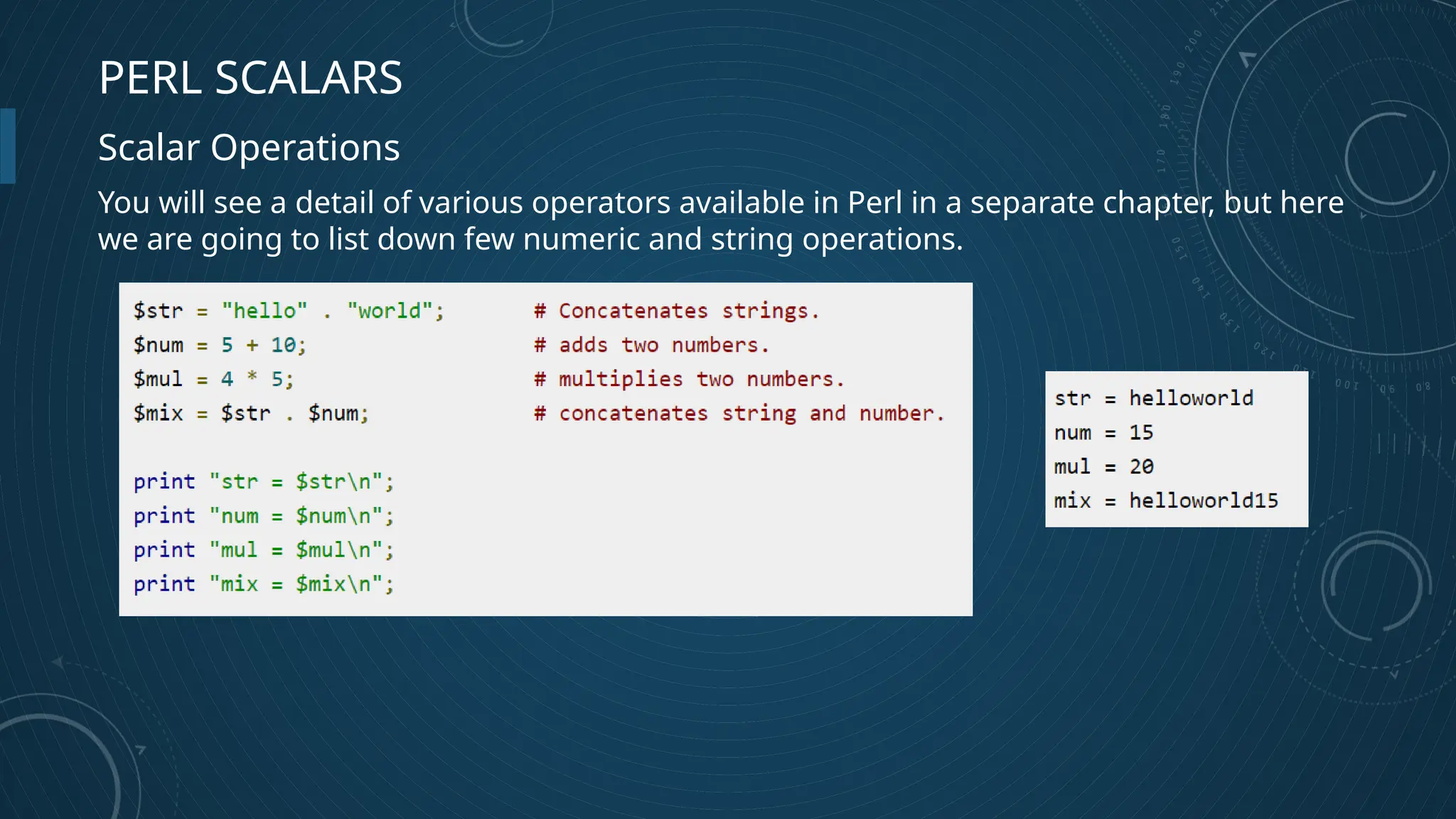Click print "mix = $mix\n"; line

(x=264, y=584)
